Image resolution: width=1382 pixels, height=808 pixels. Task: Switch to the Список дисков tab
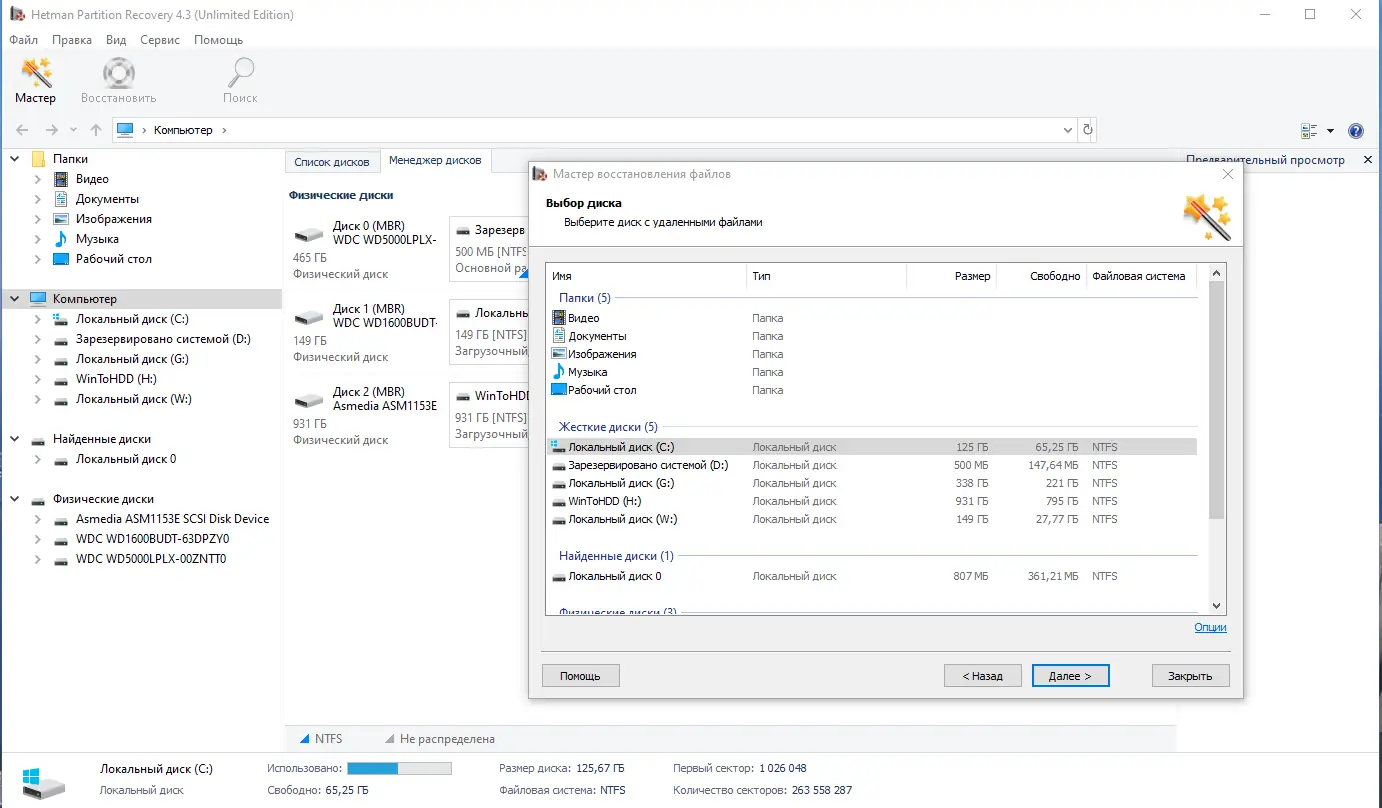(x=332, y=162)
